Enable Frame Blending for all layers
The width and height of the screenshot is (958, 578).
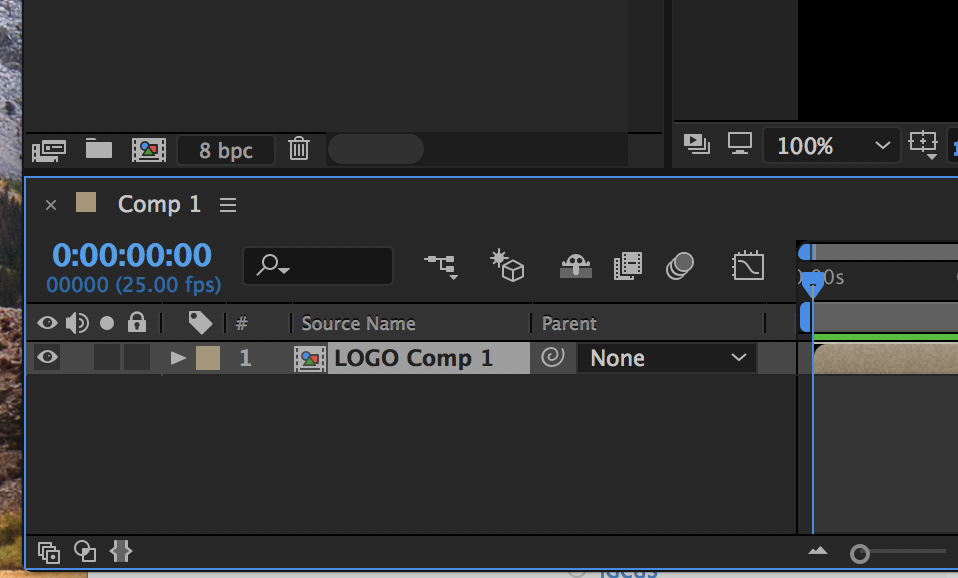[x=628, y=266]
